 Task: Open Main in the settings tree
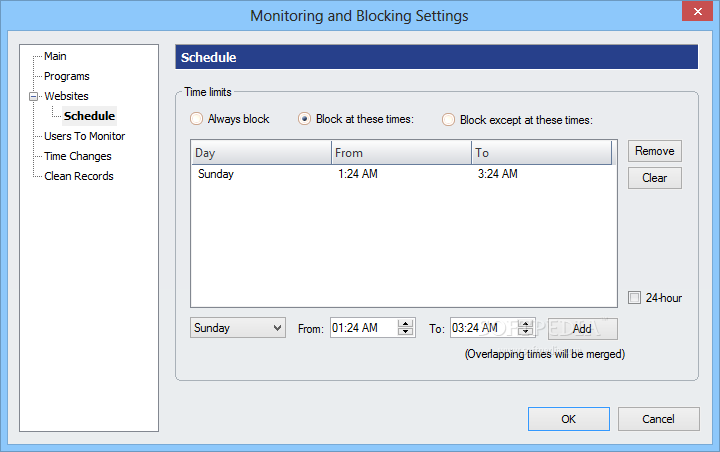(x=55, y=56)
